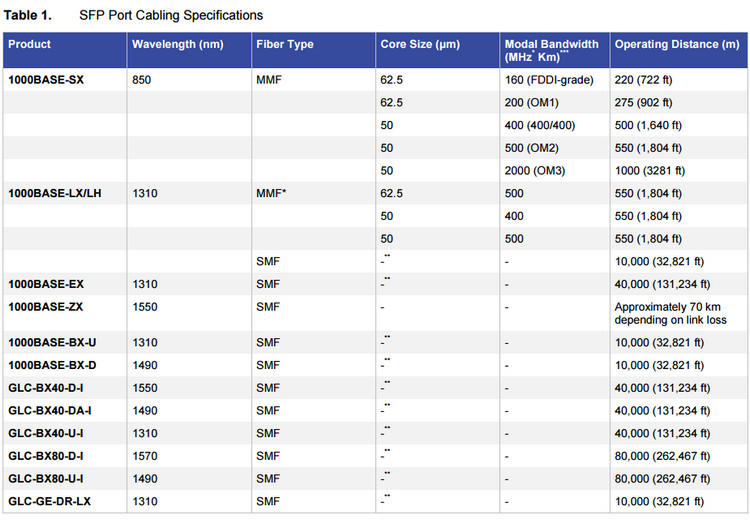Image resolution: width=750 pixels, height=524 pixels.
Task: Select the Operating Distance (m) header
Action: [x=677, y=44]
